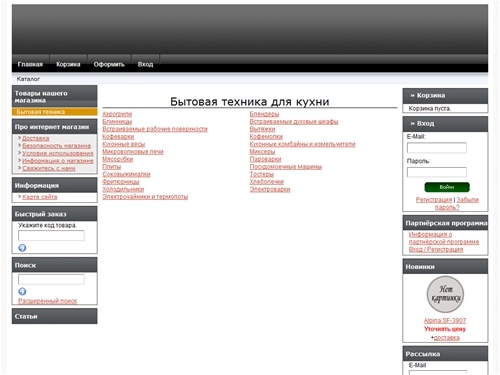The width and height of the screenshot is (500, 375).
Task: Open the Миксеры category
Action: coord(262,152)
